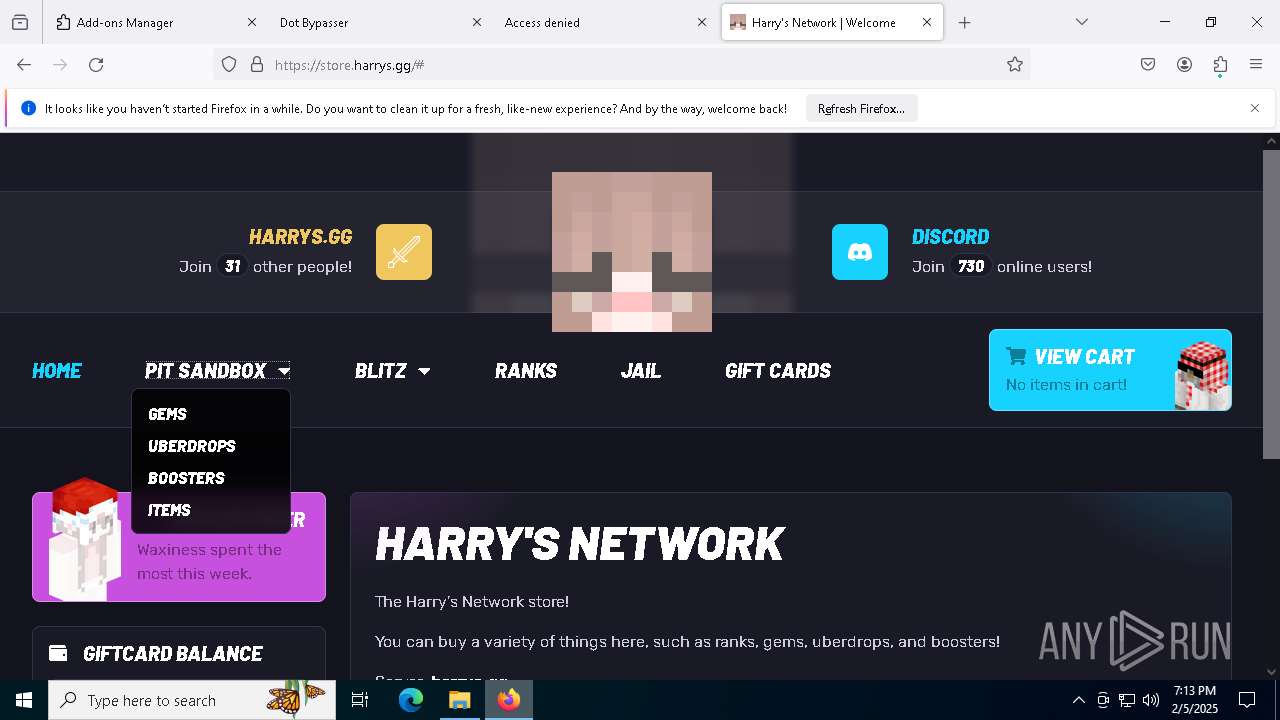Screen dimensions: 1280x720
Task: Open the list all tabs dropdown
Action: tap(1081, 22)
